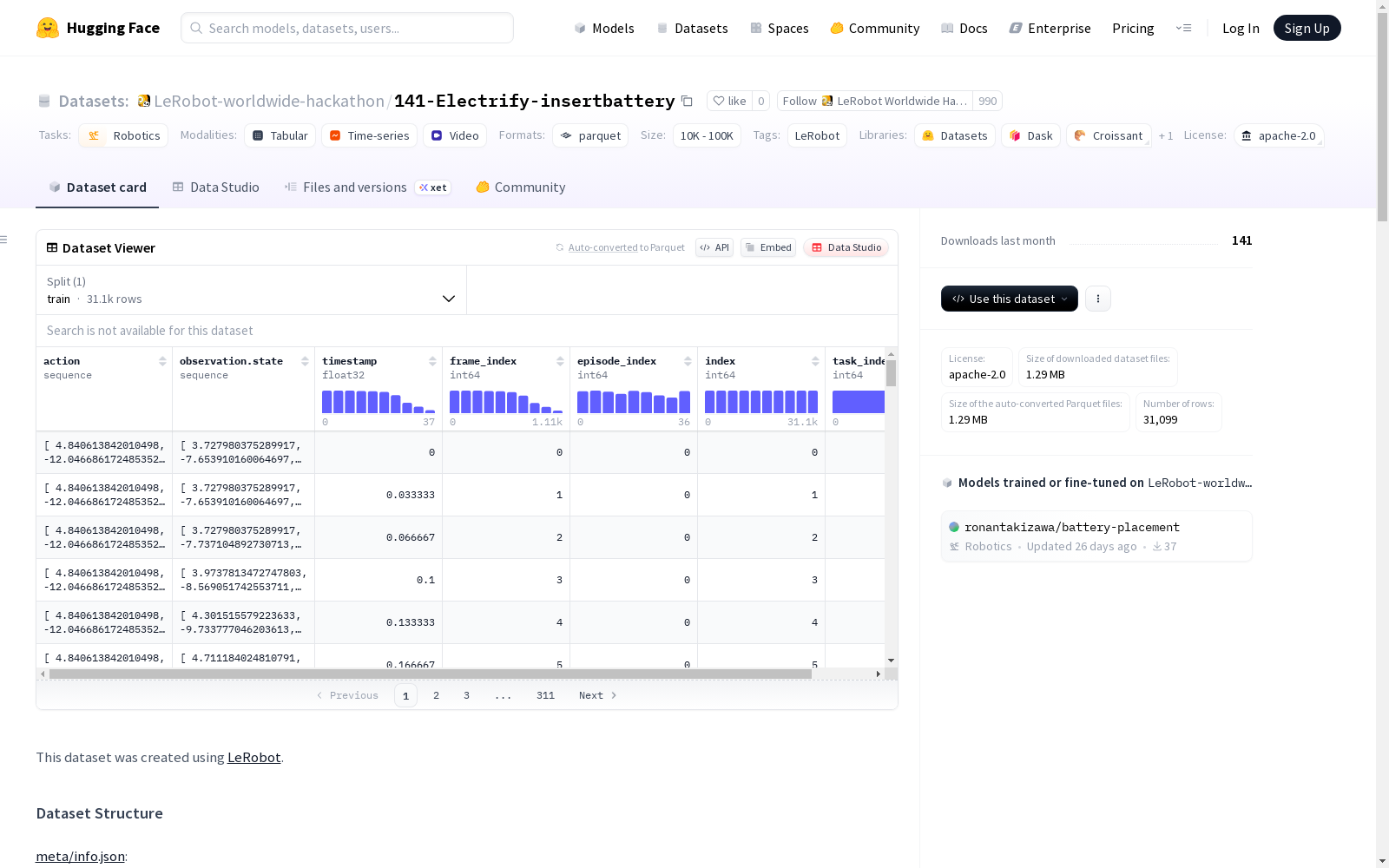This screenshot has width=1389, height=868.
Task: Go to page 3 of the table
Action: (466, 695)
